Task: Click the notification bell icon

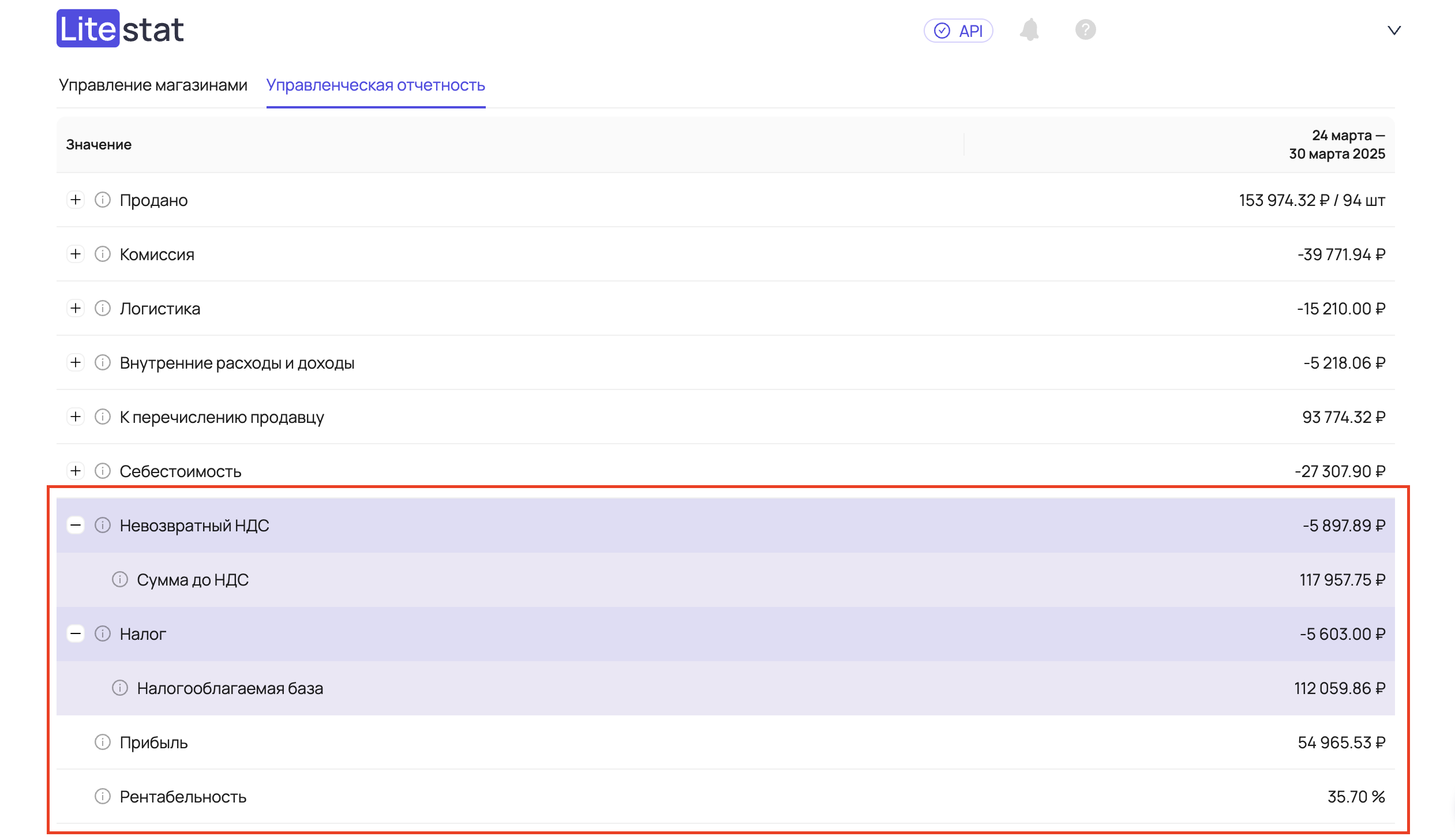Action: (1029, 30)
